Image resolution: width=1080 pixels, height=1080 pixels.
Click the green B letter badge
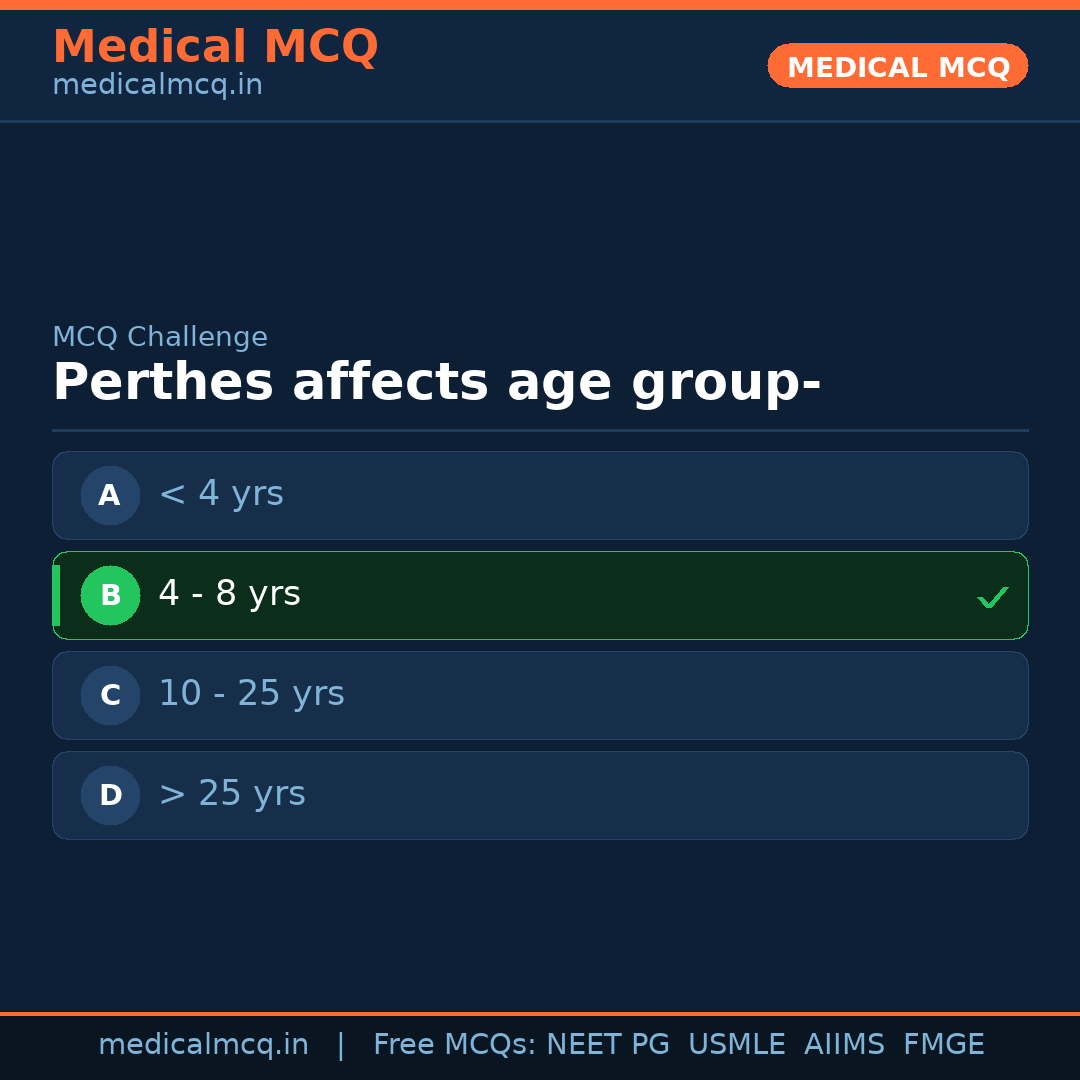(110, 595)
